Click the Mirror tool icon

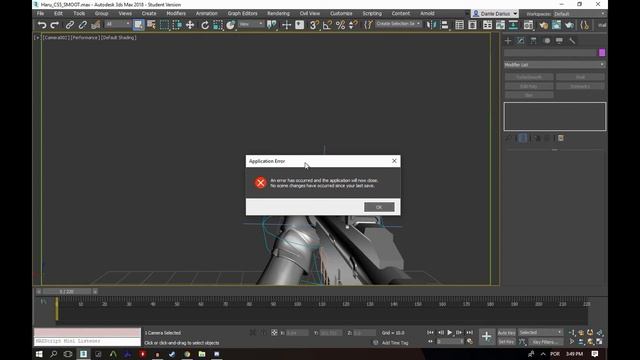[x=431, y=25]
